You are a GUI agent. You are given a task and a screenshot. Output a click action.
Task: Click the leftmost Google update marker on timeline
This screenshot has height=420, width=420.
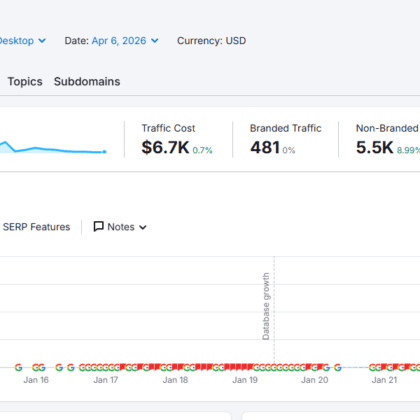coord(19,368)
